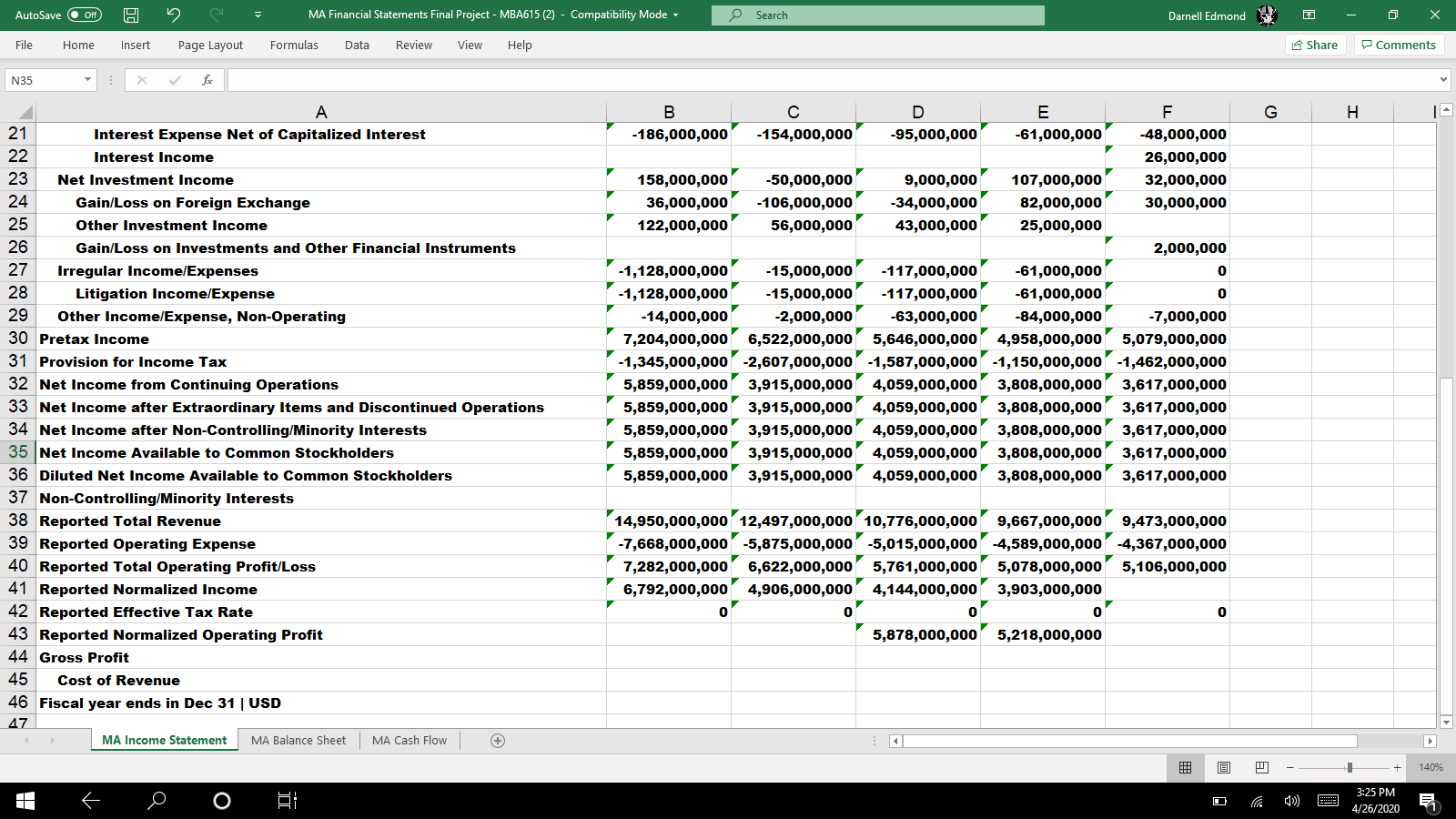Image resolution: width=1456 pixels, height=819 pixels.
Task: Click 'Reported Total Revenue' label cell
Action: tap(321, 521)
